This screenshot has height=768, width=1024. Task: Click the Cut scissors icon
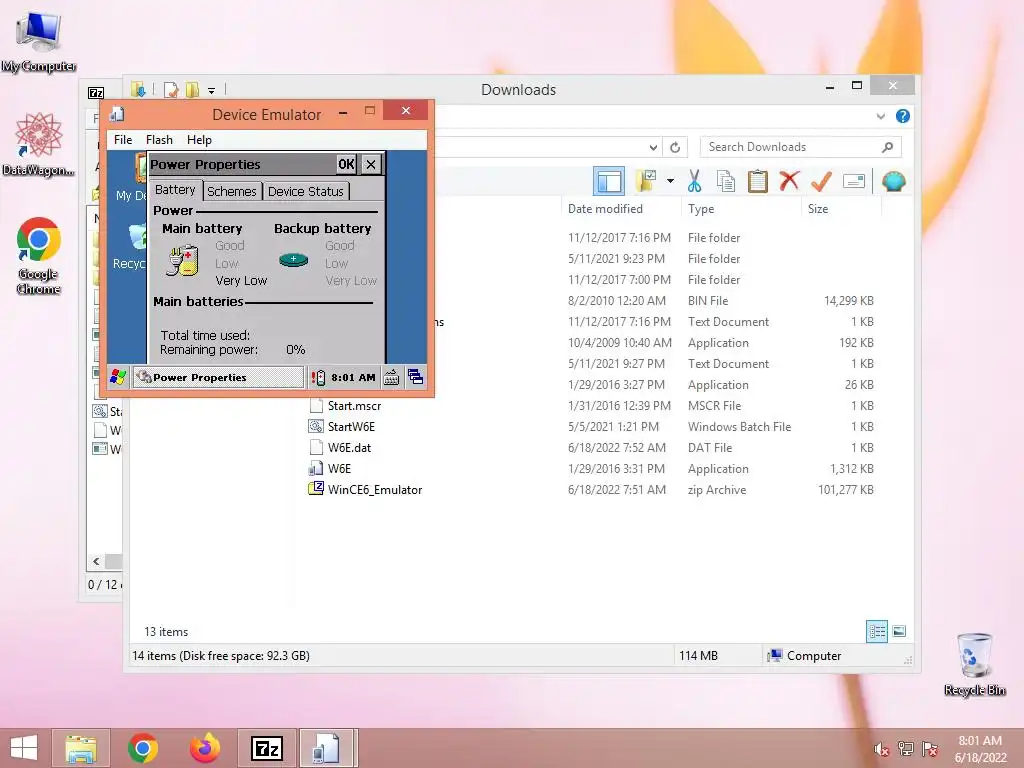694,181
